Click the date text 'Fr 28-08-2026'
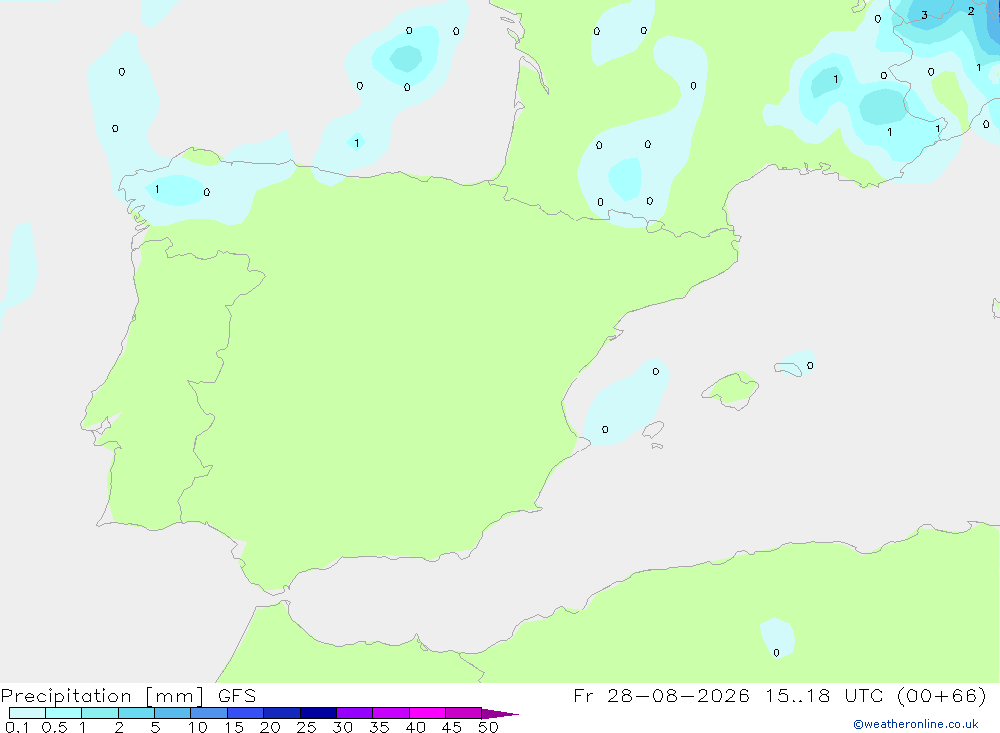Image resolution: width=1000 pixels, height=733 pixels. tap(661, 695)
